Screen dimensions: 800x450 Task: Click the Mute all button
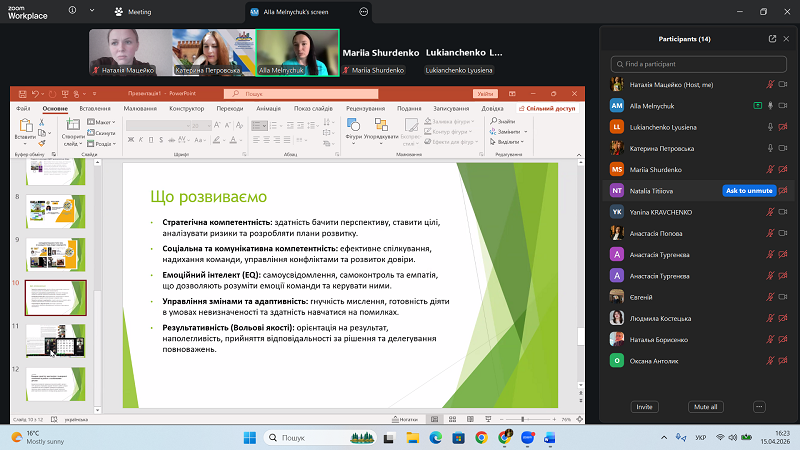(705, 407)
